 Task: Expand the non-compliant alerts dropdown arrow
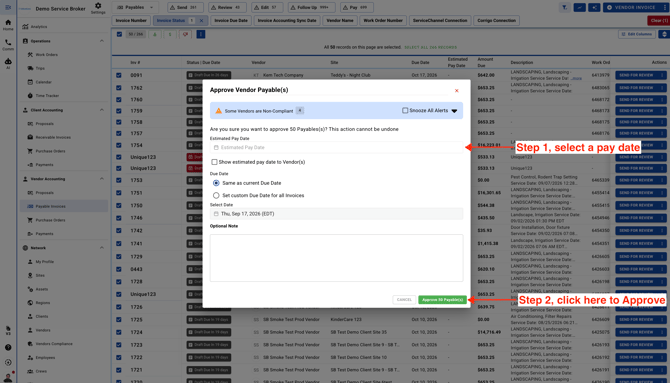click(x=454, y=111)
